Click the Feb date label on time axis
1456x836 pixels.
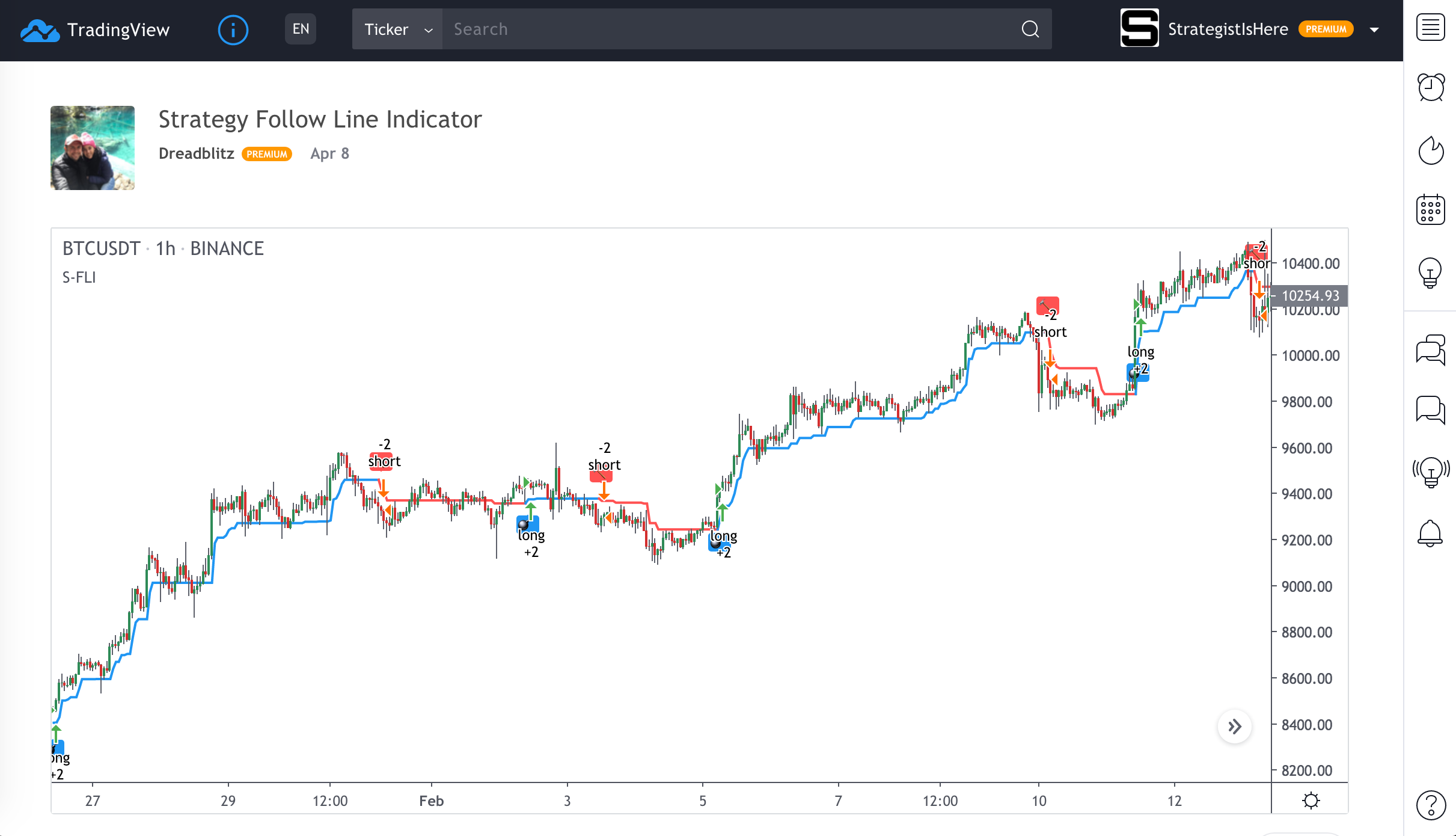point(432,801)
